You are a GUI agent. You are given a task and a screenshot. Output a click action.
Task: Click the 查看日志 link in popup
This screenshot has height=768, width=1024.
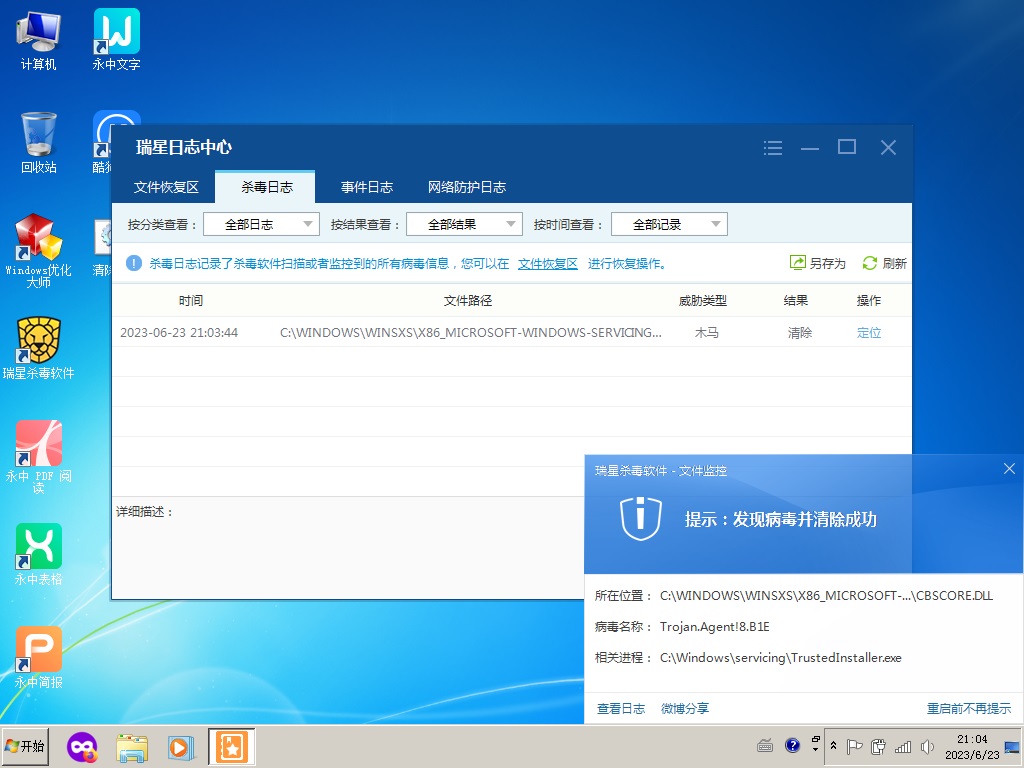620,708
